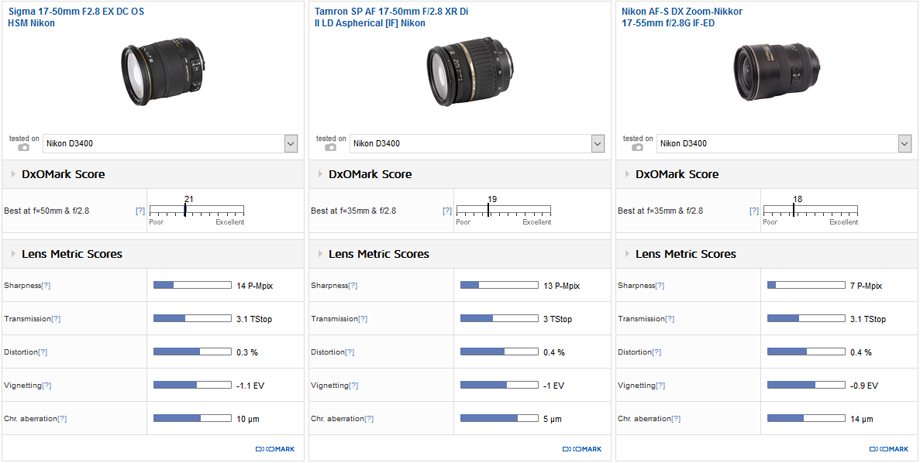Open Sharpness help [?] in Tamron panel
The width and height of the screenshot is (920, 463).
(353, 286)
